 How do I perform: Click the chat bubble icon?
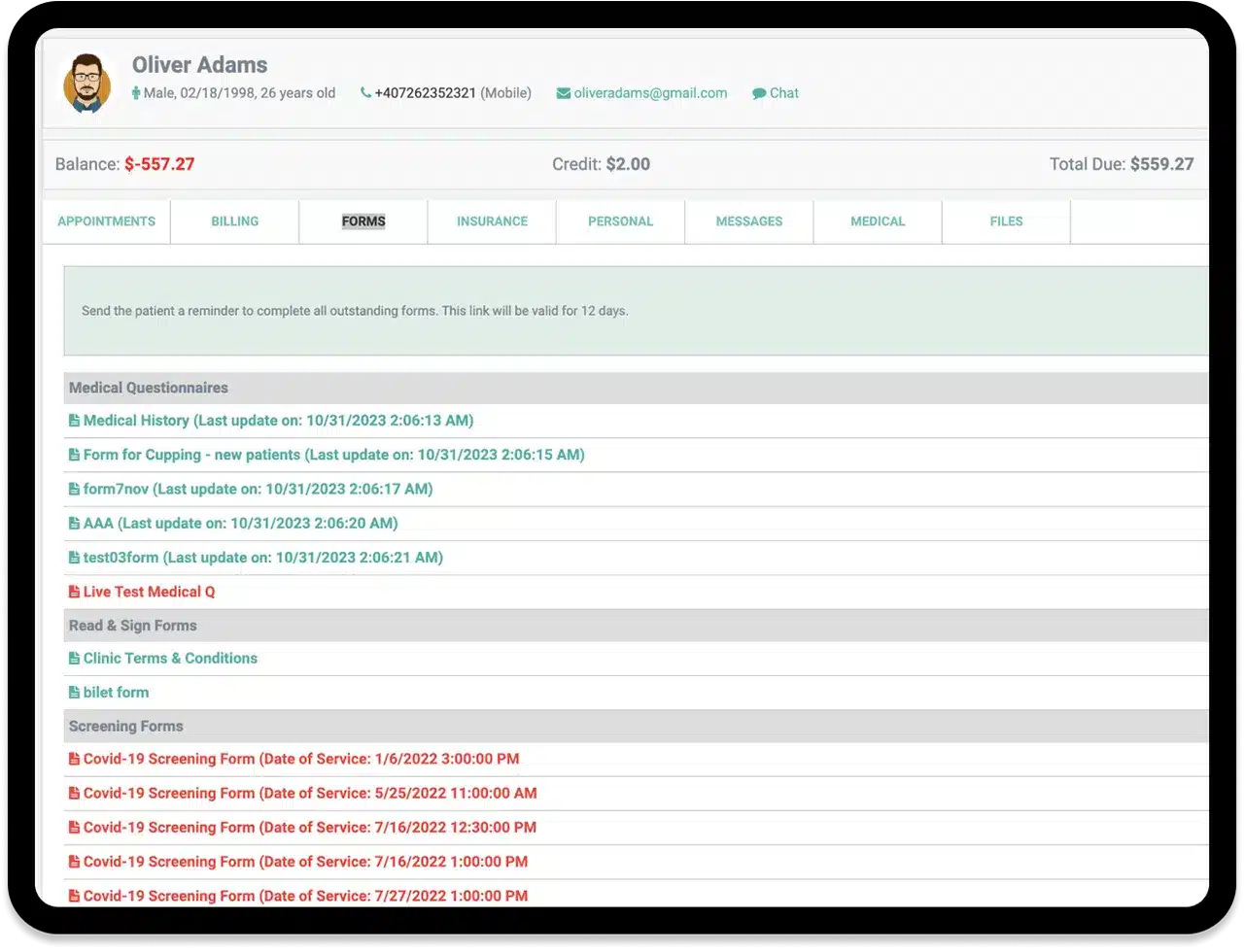(x=759, y=94)
